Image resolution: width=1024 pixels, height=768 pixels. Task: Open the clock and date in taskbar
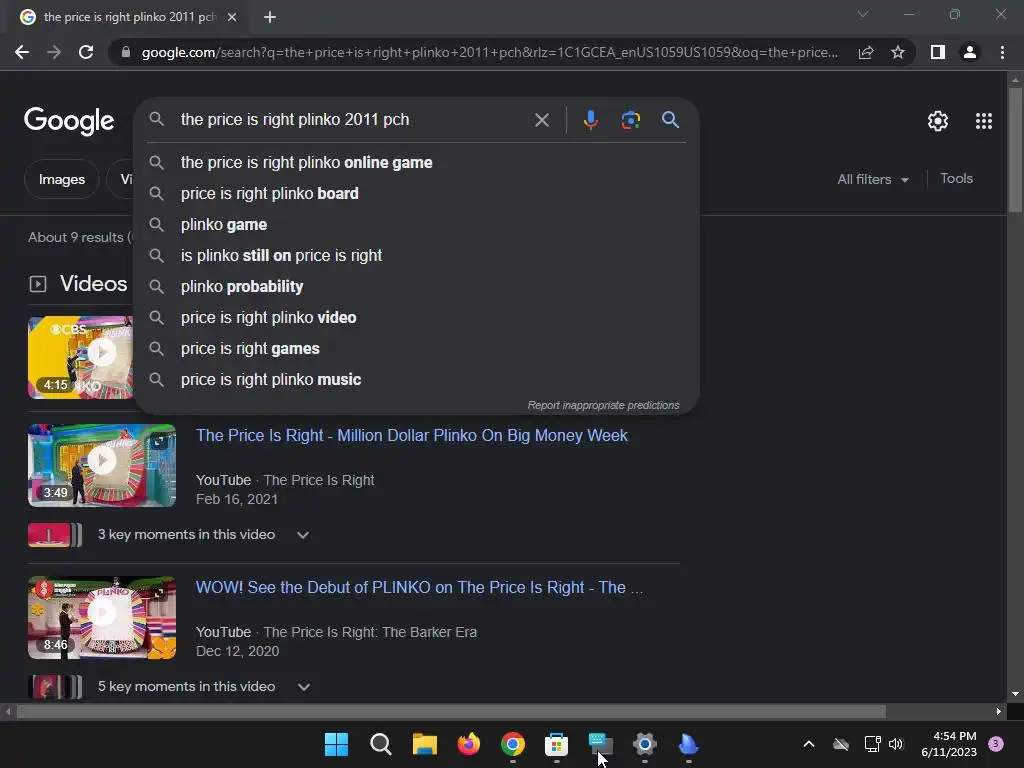point(949,744)
